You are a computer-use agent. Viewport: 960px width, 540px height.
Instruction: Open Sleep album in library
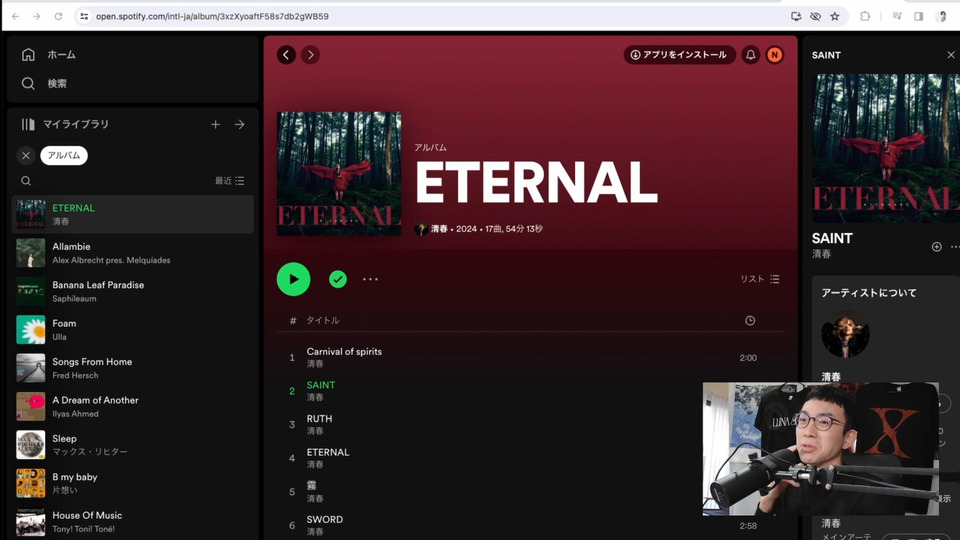pyautogui.click(x=133, y=445)
